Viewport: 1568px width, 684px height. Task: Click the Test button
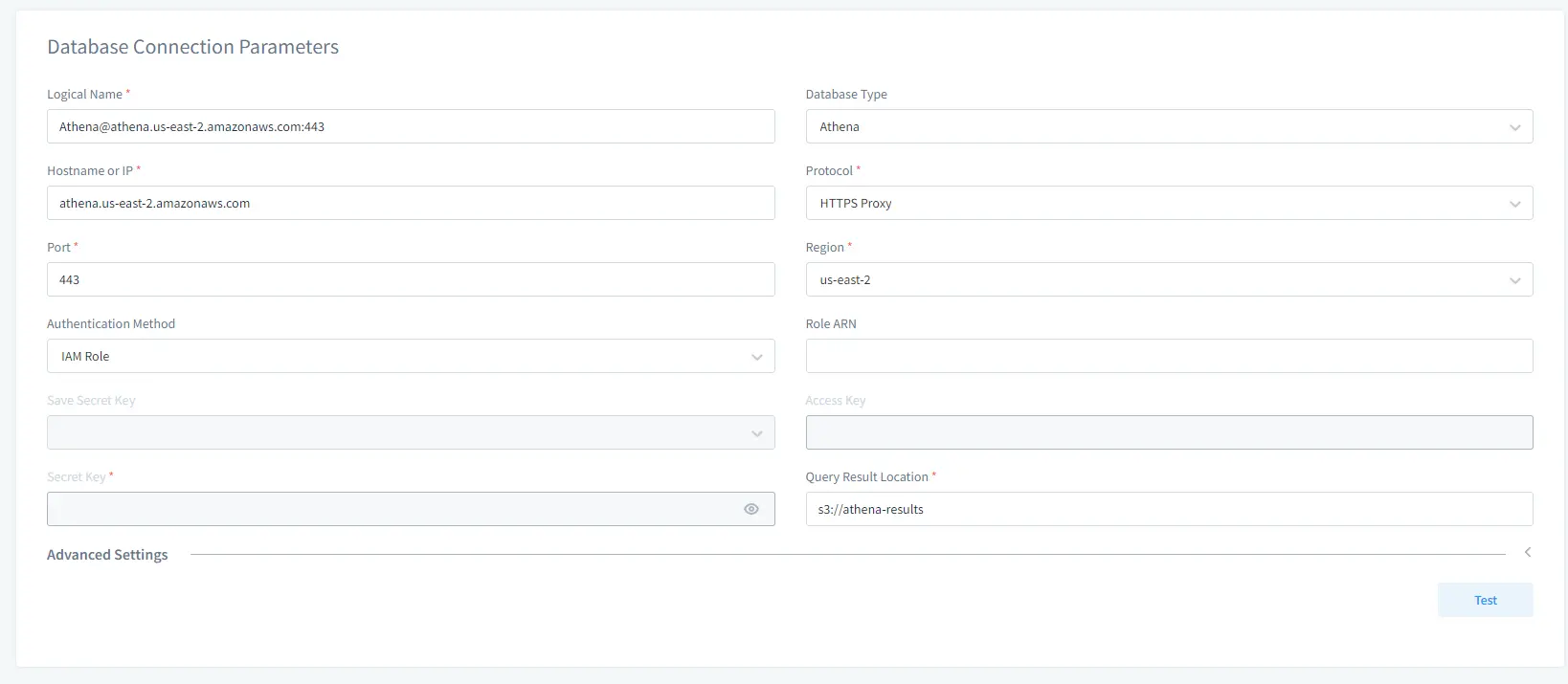[1486, 600]
